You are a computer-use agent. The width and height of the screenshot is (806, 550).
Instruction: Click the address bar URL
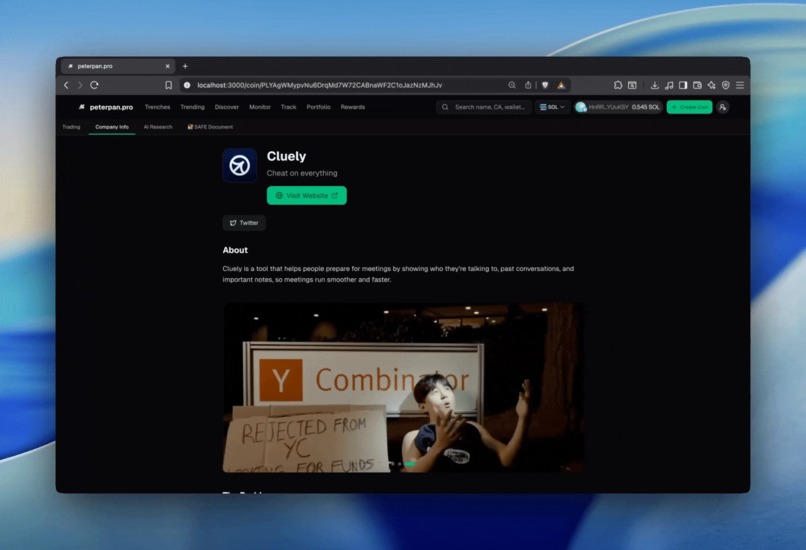tap(319, 85)
